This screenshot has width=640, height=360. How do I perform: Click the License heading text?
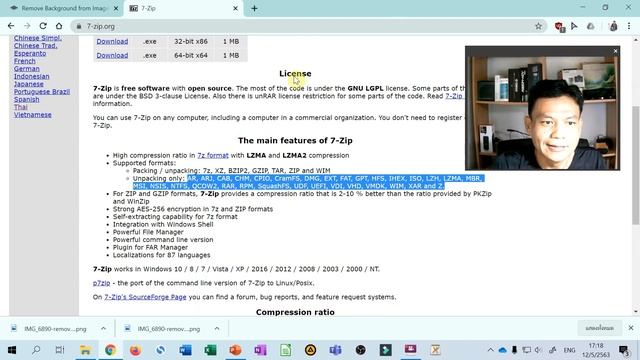[295, 73]
